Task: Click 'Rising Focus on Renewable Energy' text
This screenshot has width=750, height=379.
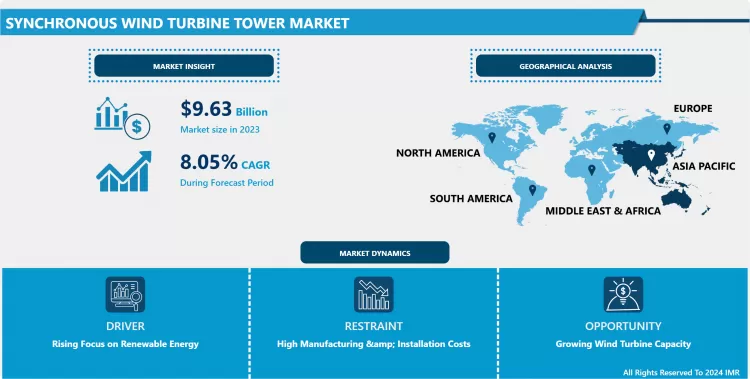Action: [x=125, y=344]
